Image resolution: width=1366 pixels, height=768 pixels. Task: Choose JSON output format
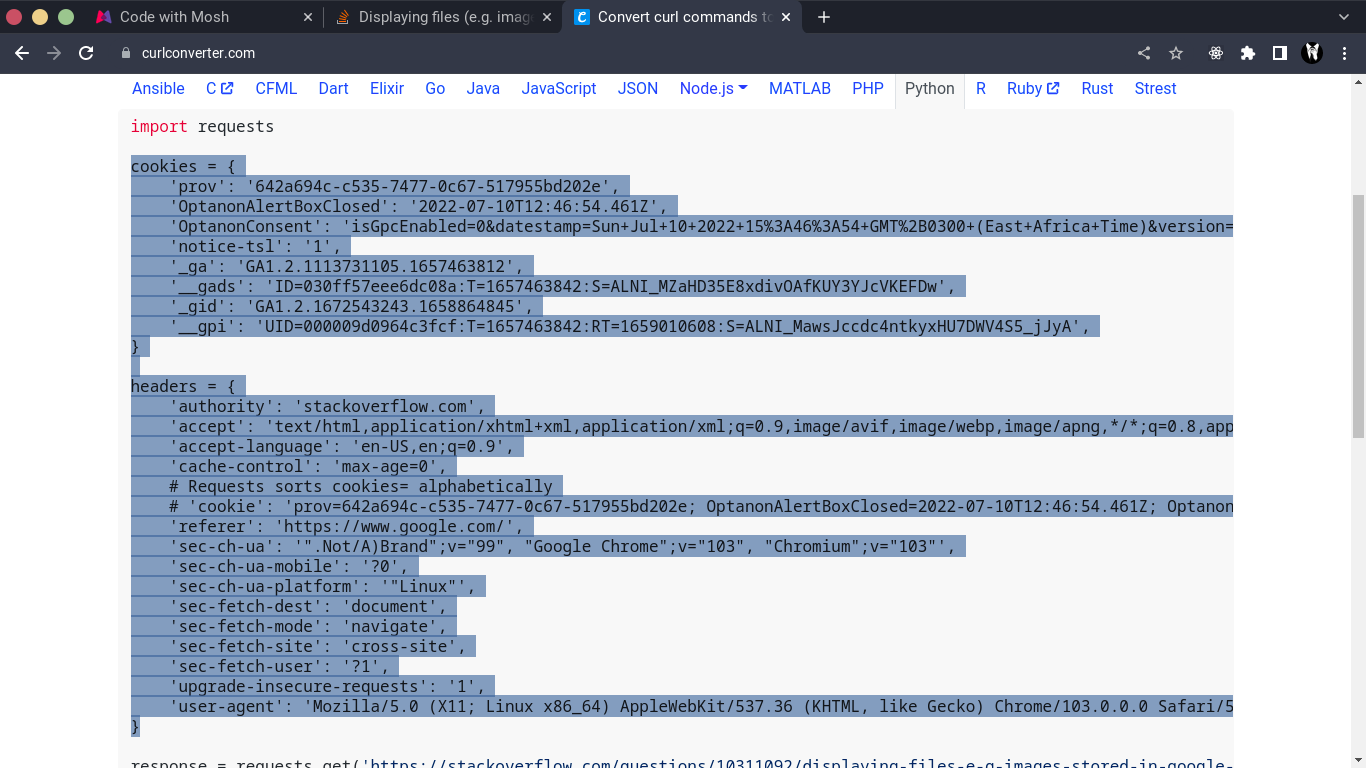tap(638, 88)
